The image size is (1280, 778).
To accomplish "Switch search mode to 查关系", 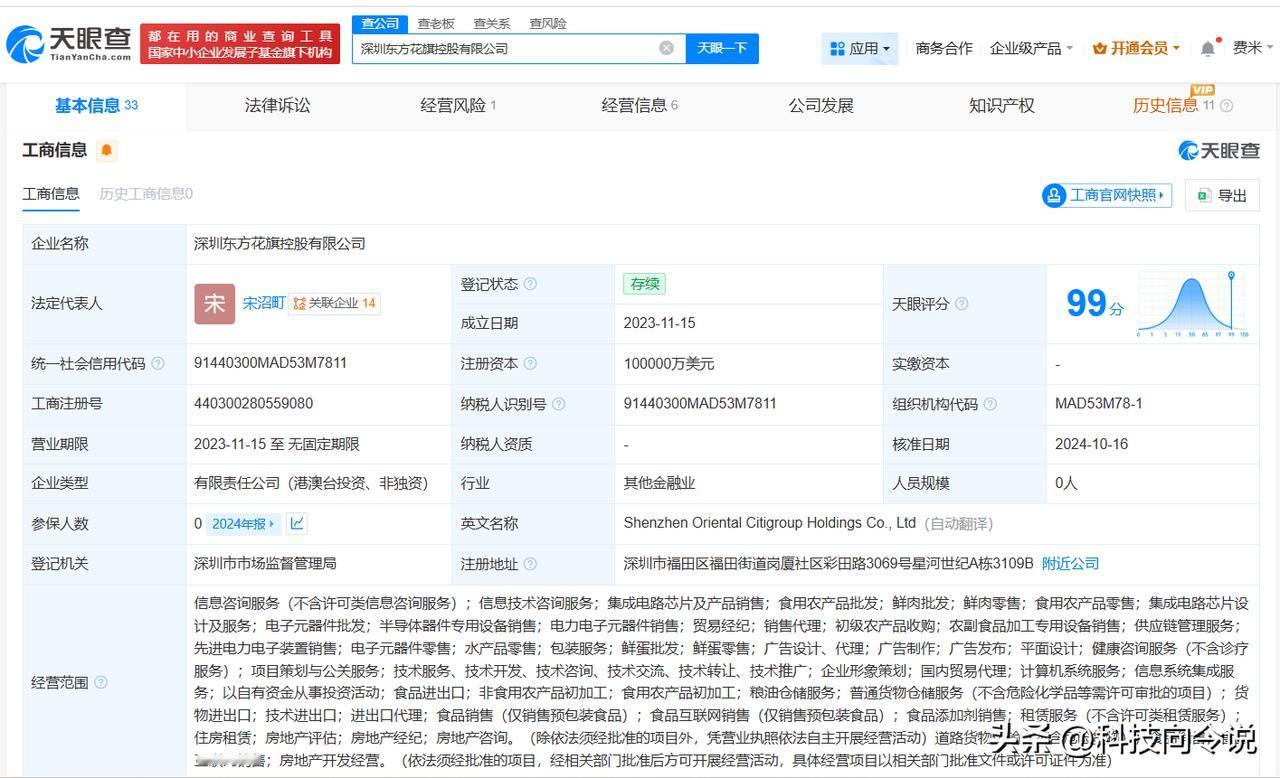I will click(492, 23).
